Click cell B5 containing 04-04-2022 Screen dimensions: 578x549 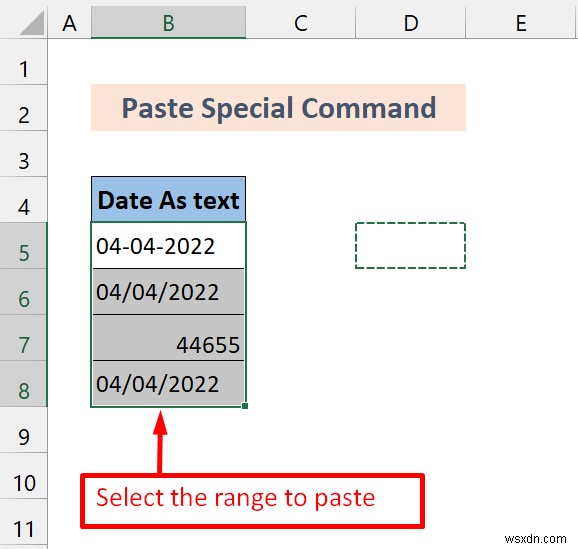168,246
